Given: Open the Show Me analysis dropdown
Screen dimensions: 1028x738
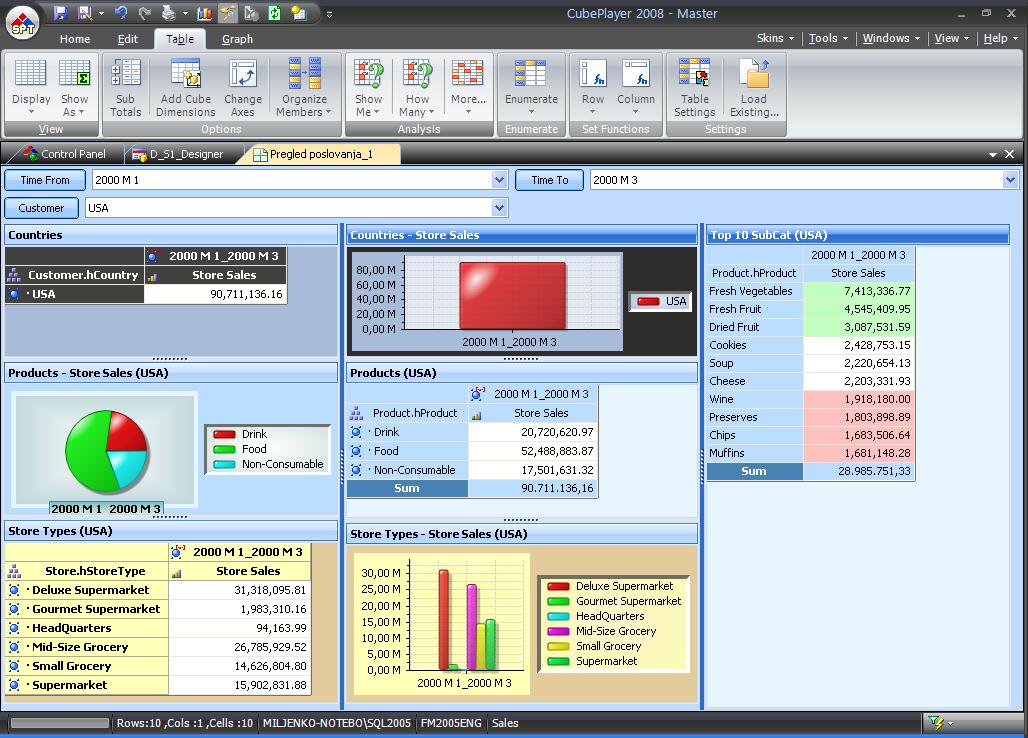Looking at the screenshot, I should coord(368,87).
